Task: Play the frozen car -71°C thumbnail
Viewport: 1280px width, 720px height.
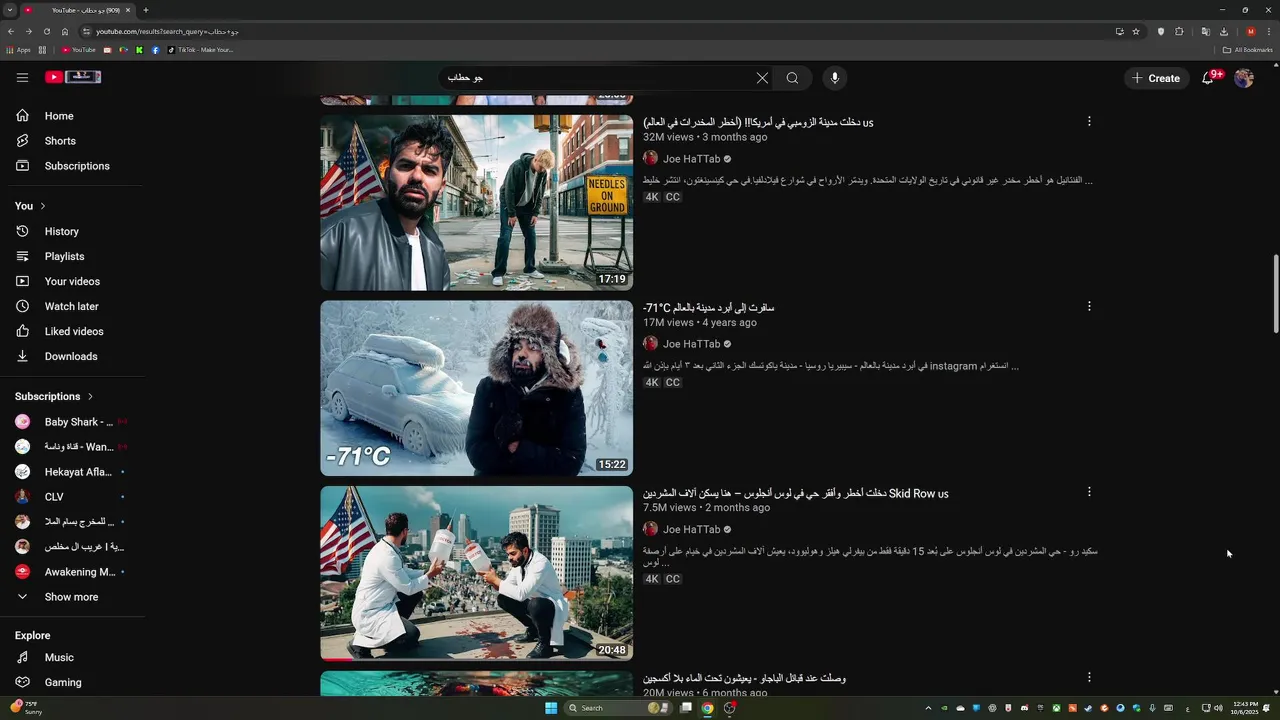Action: point(476,388)
